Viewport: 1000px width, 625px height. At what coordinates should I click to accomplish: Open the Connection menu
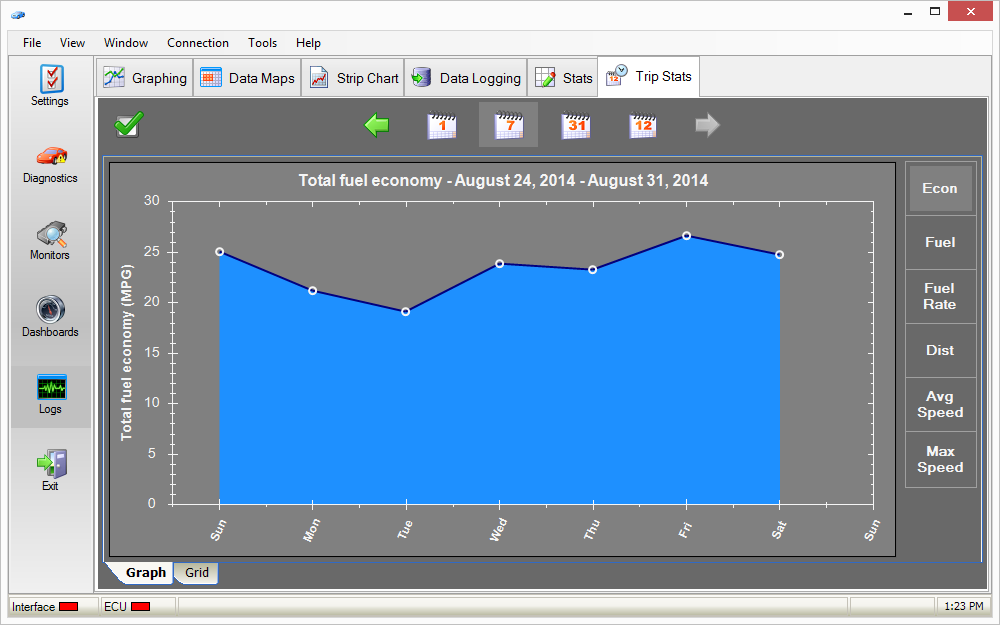click(198, 43)
